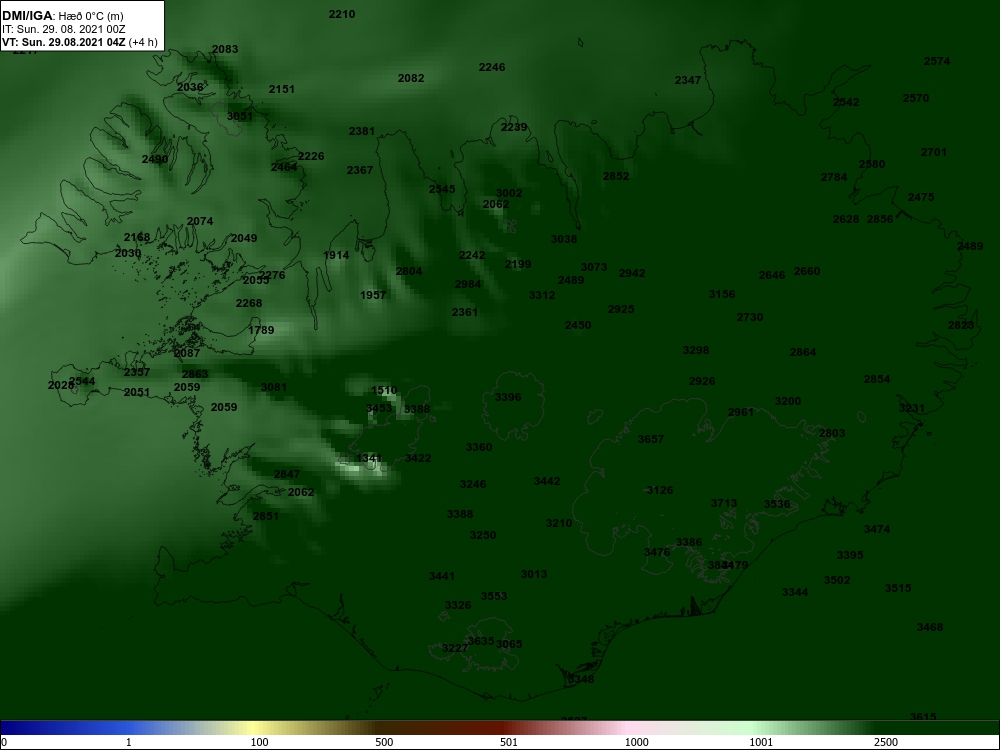Image resolution: width=1000 pixels, height=750 pixels.
Task: Click the 1957 height value
Action: [373, 296]
